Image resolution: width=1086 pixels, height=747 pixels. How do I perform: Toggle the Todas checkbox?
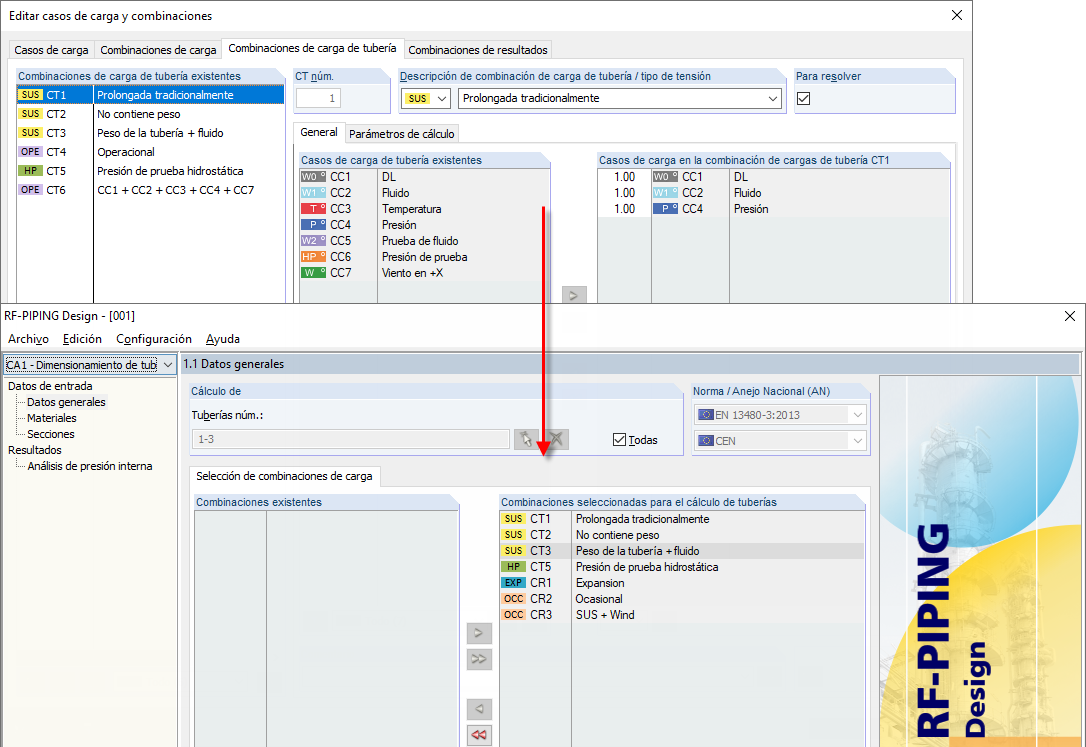pyautogui.click(x=619, y=439)
